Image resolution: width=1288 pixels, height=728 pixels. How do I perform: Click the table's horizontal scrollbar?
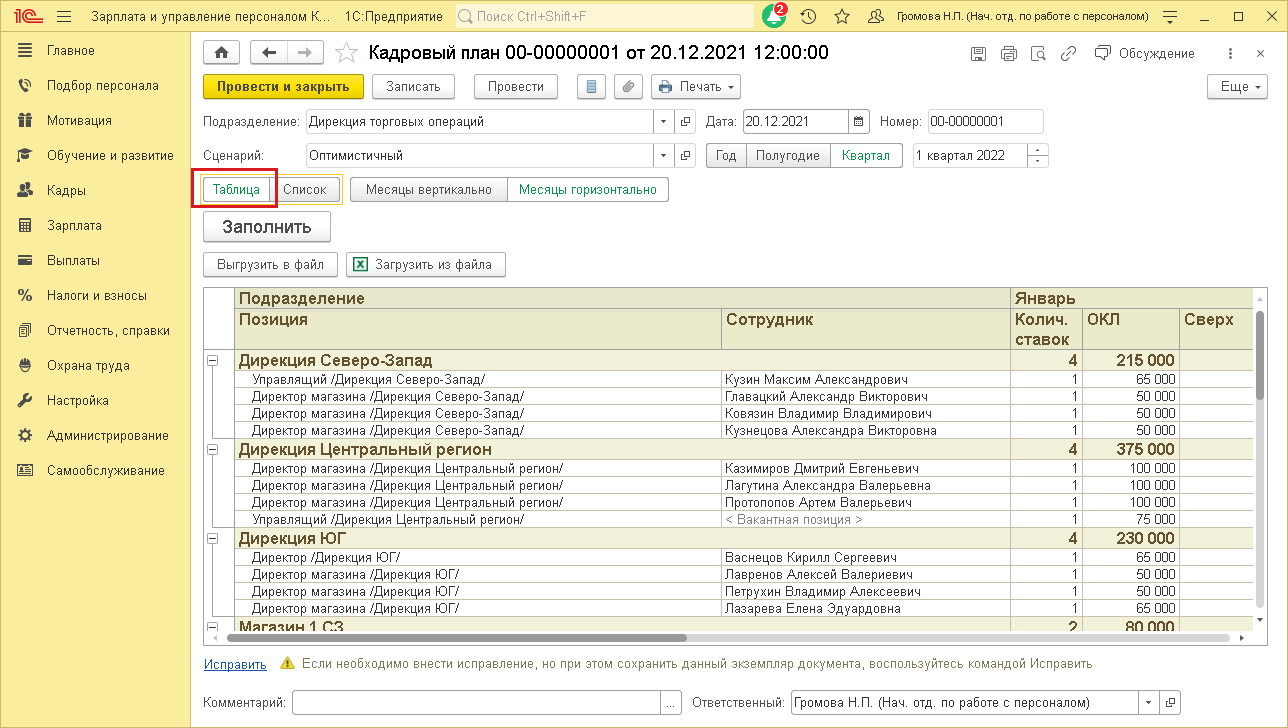[x=457, y=637]
